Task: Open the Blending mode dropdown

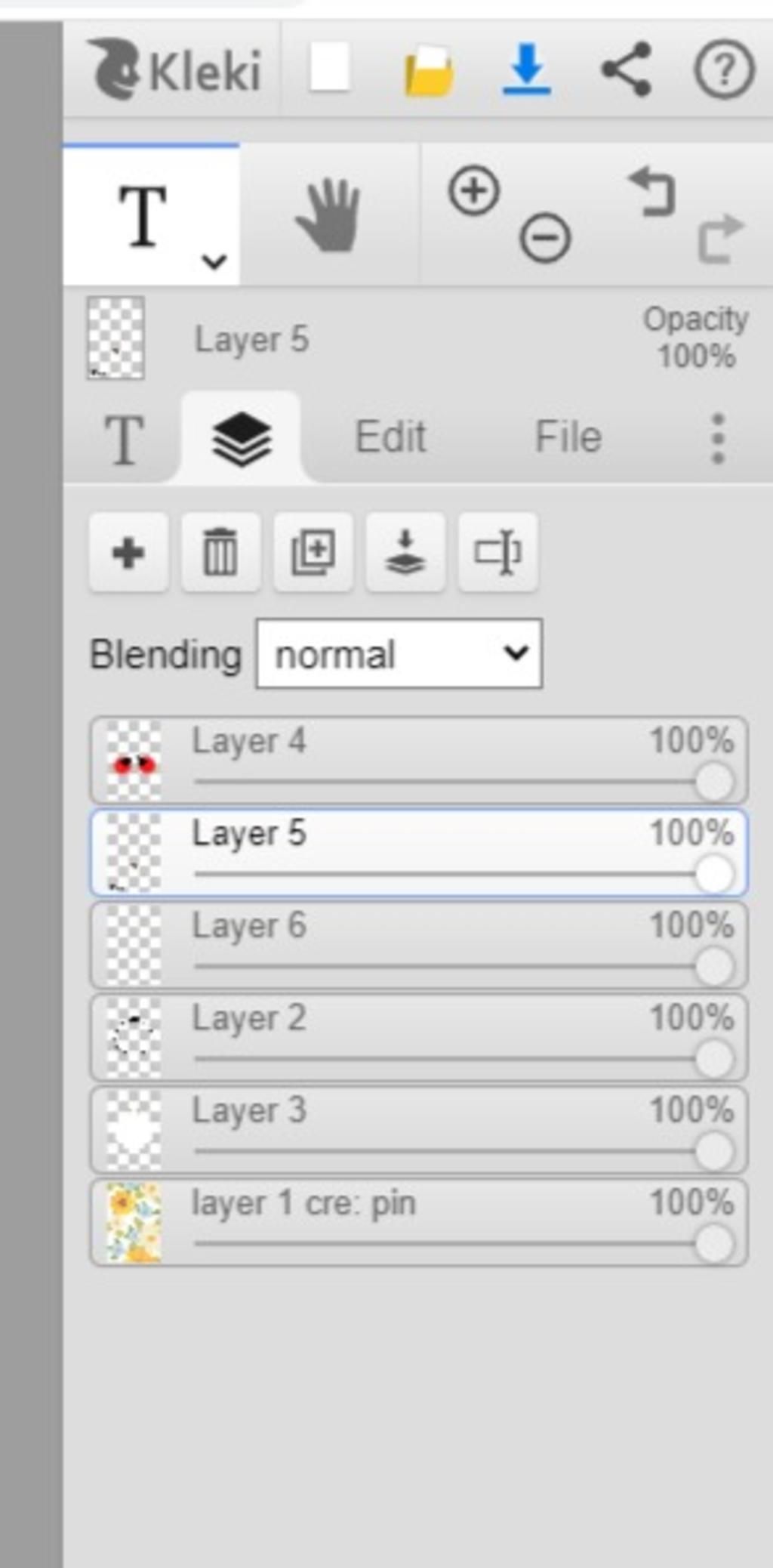Action: (x=399, y=653)
